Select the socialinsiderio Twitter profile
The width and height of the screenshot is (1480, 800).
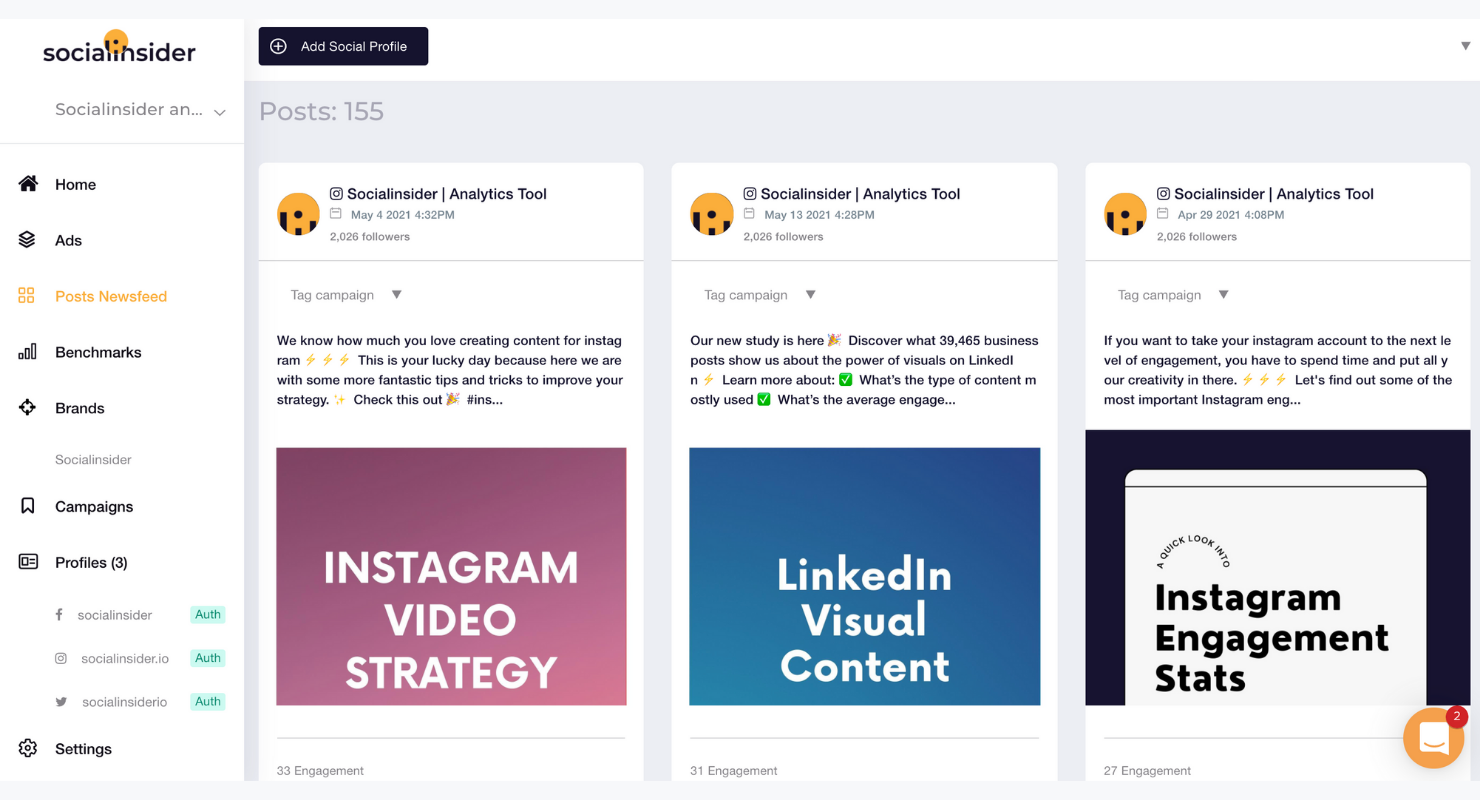[125, 702]
